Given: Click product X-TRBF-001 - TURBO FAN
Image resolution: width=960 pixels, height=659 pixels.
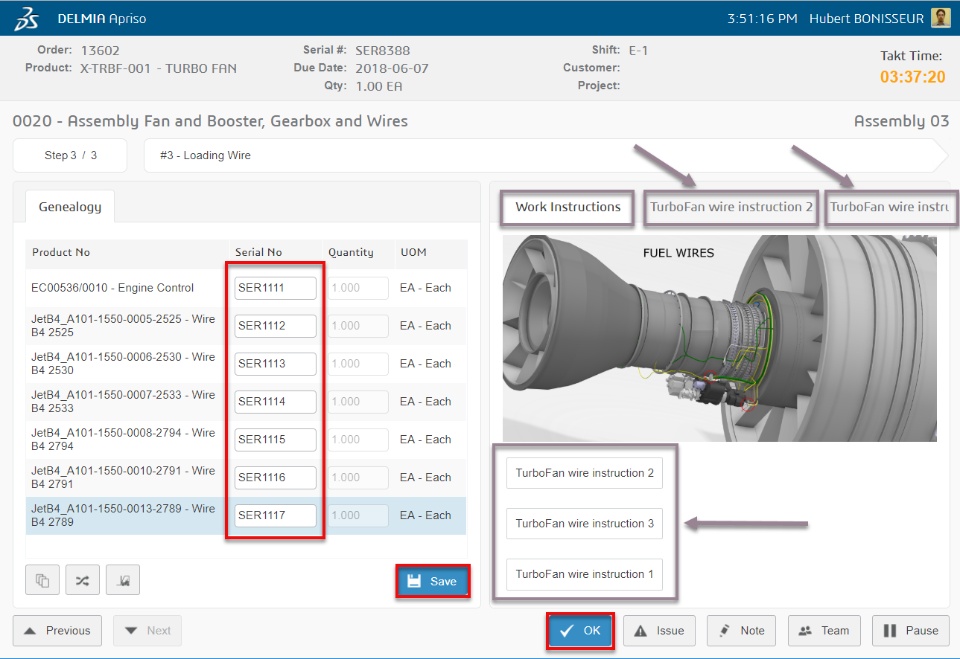Looking at the screenshot, I should tap(159, 69).
